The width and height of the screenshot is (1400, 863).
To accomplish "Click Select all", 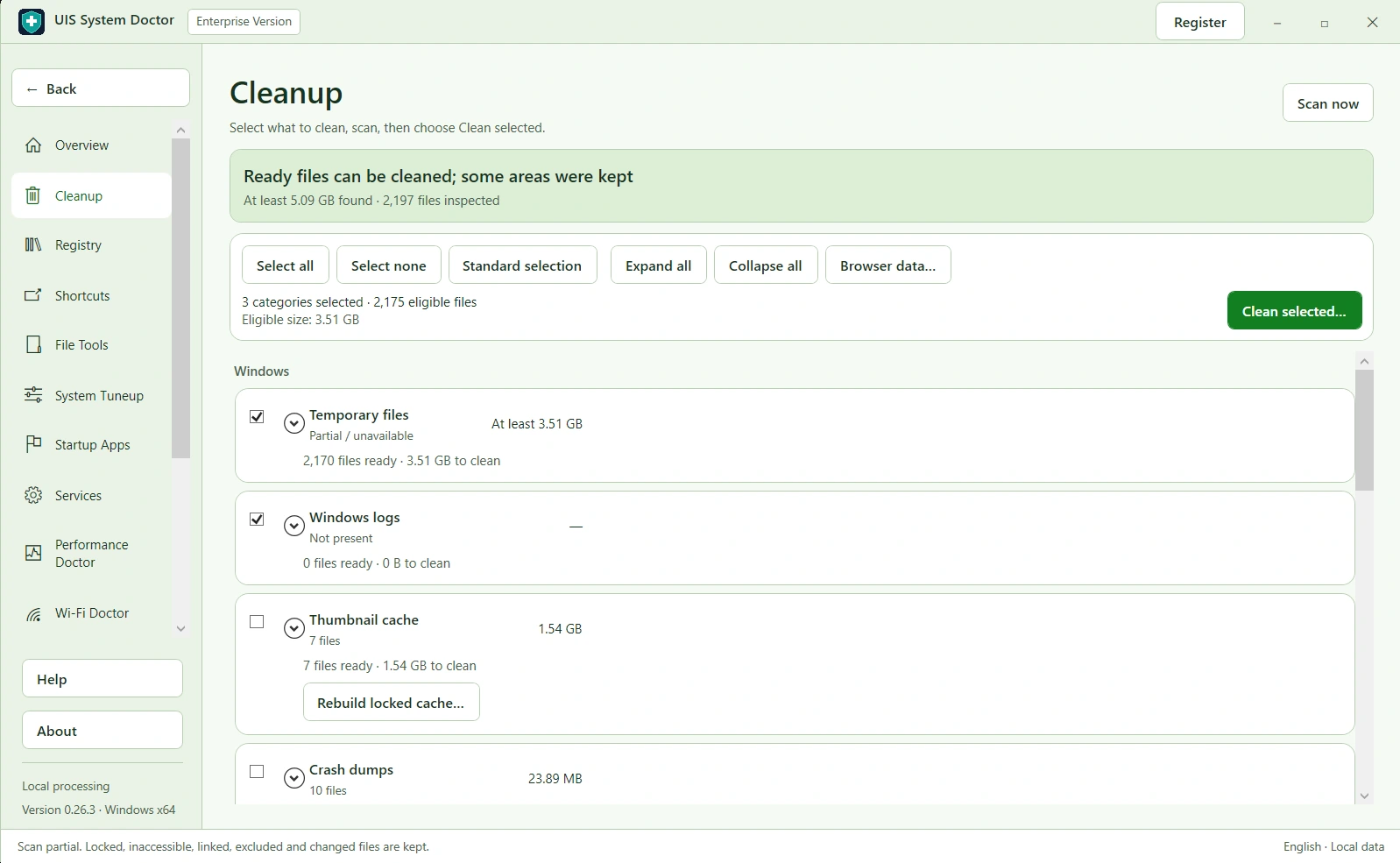I will 285,265.
